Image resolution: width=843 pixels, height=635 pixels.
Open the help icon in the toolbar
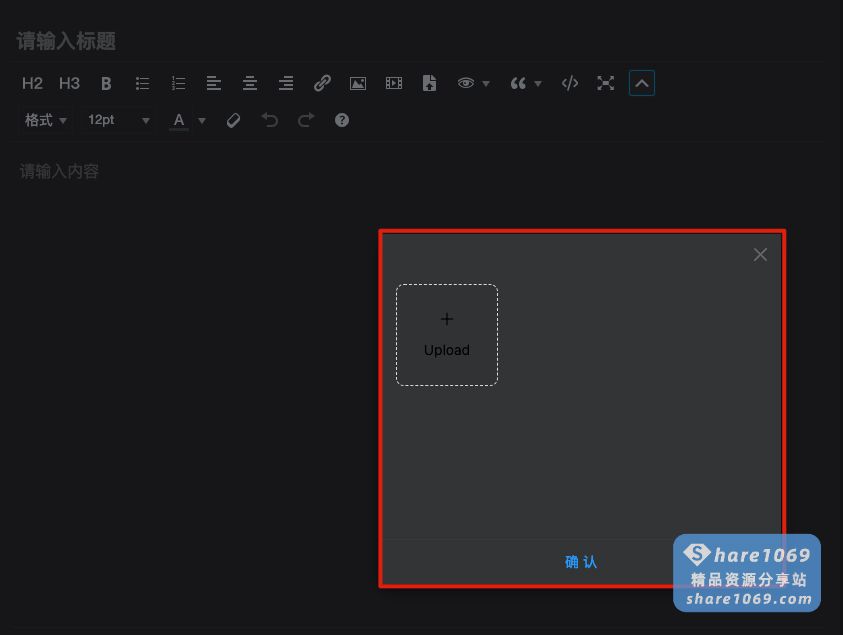341,120
